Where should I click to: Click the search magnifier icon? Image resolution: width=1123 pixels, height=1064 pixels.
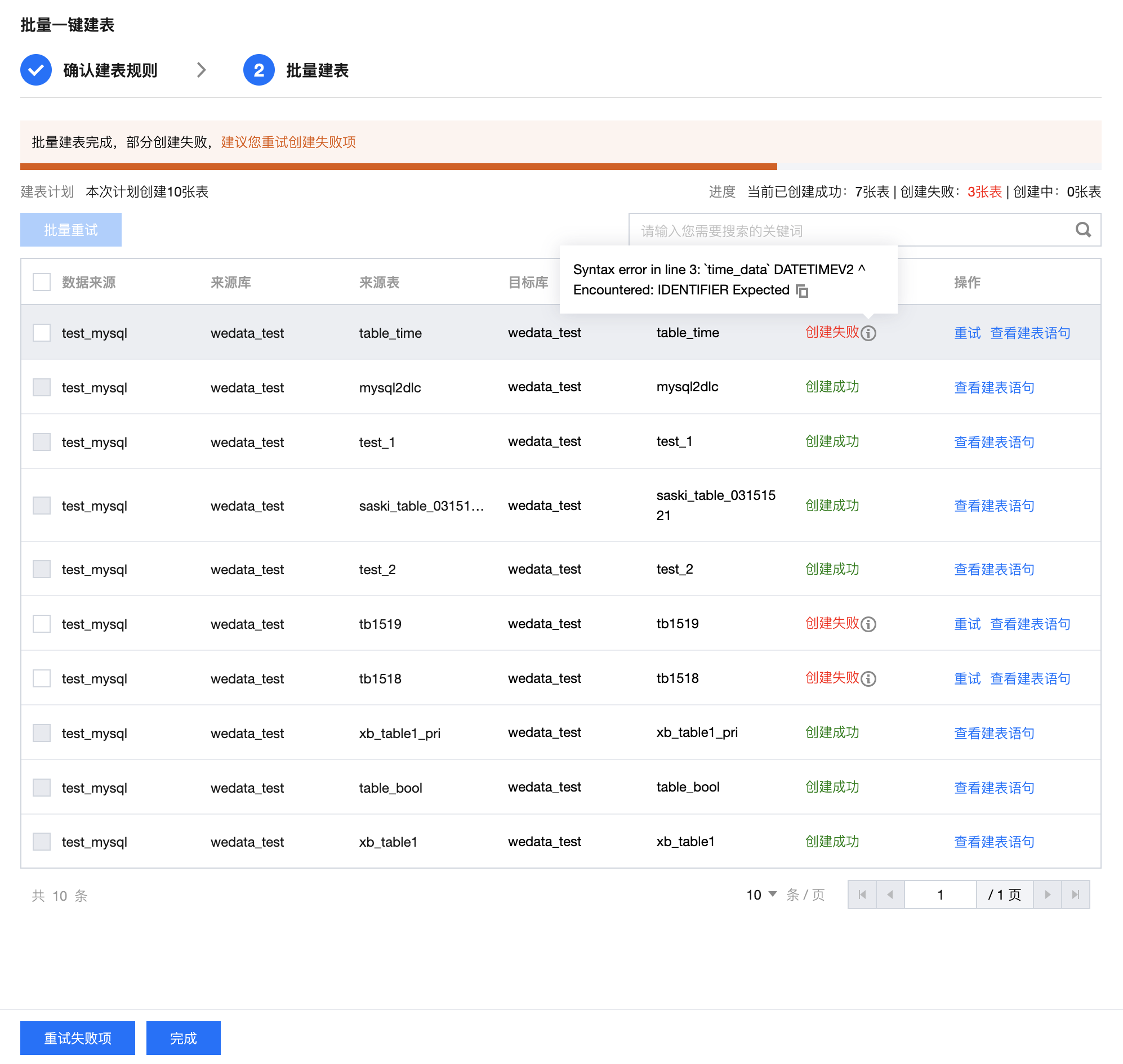(x=1082, y=230)
